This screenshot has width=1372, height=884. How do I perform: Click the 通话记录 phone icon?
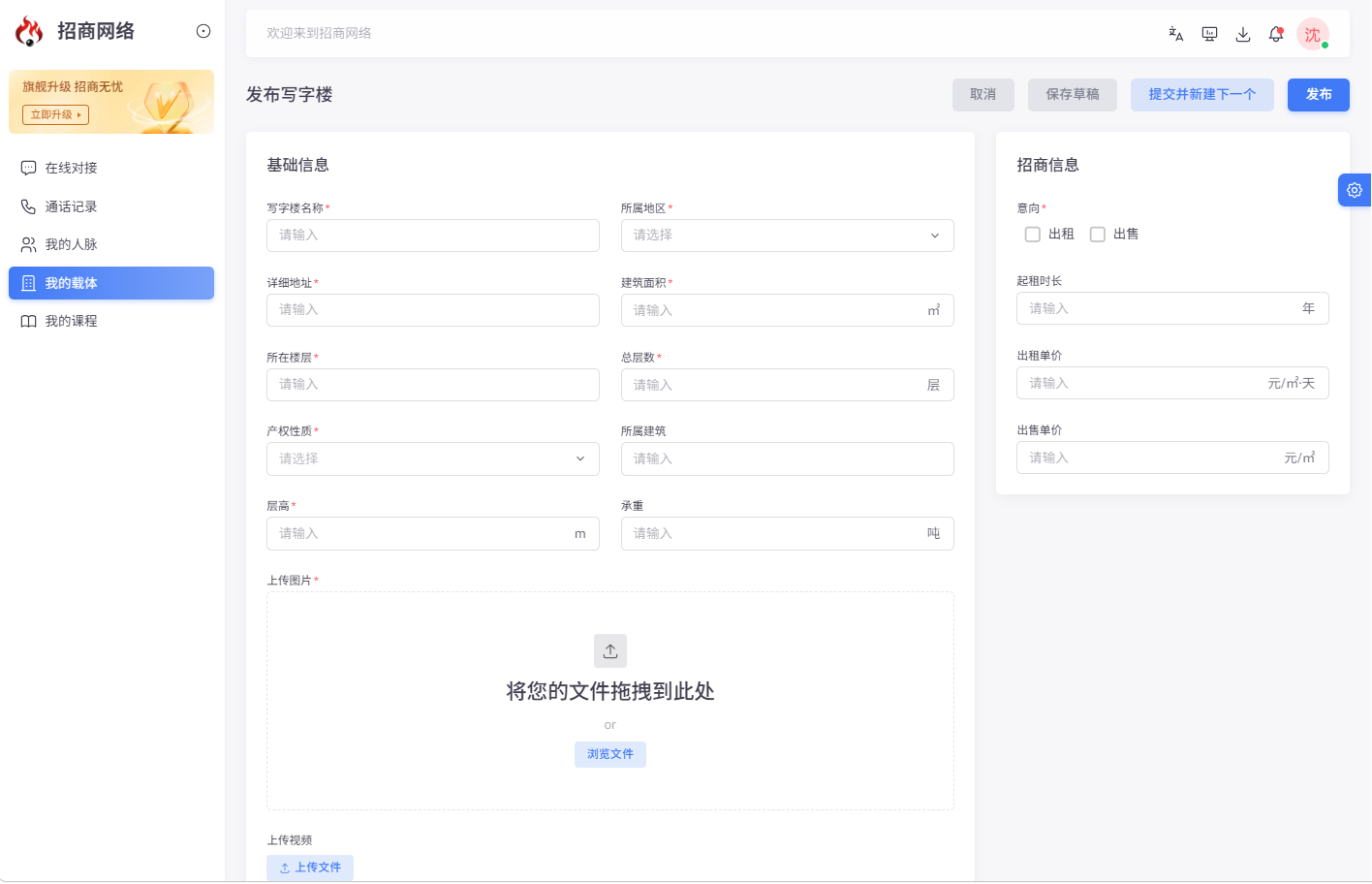[x=29, y=206]
